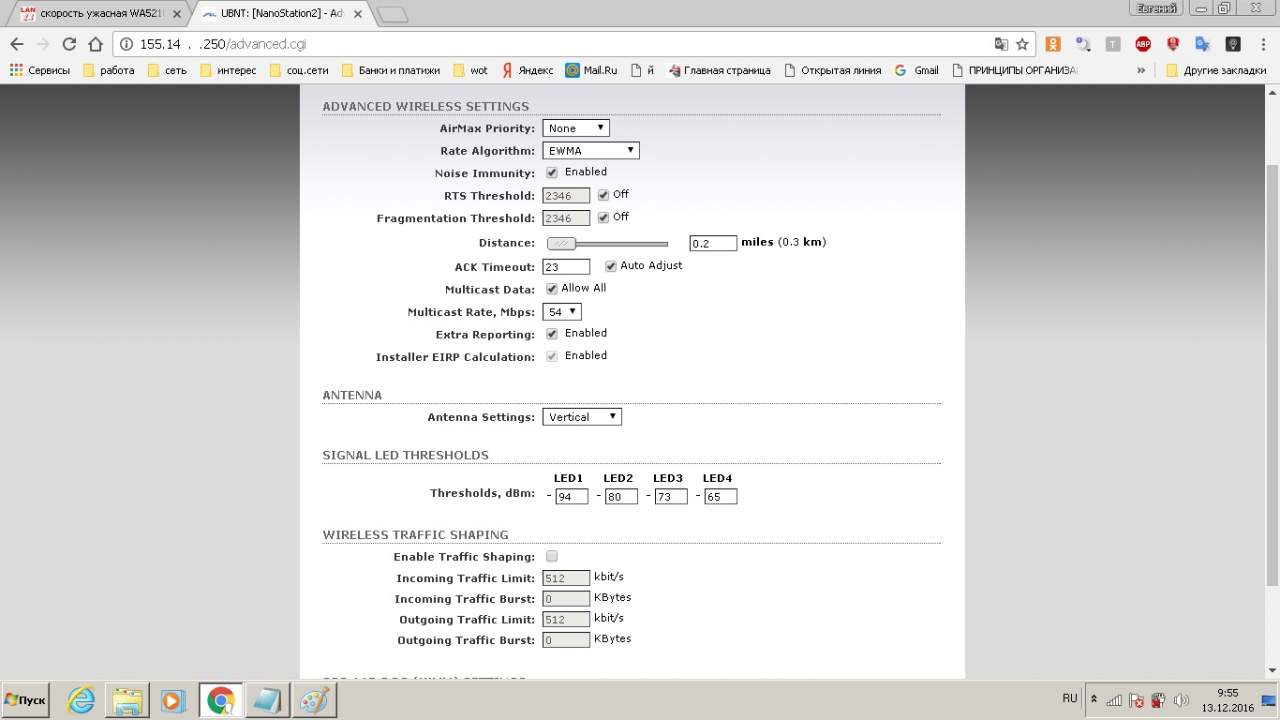Open the Евгений Chrome profile button
The height and width of the screenshot is (720, 1280).
tap(1158, 8)
